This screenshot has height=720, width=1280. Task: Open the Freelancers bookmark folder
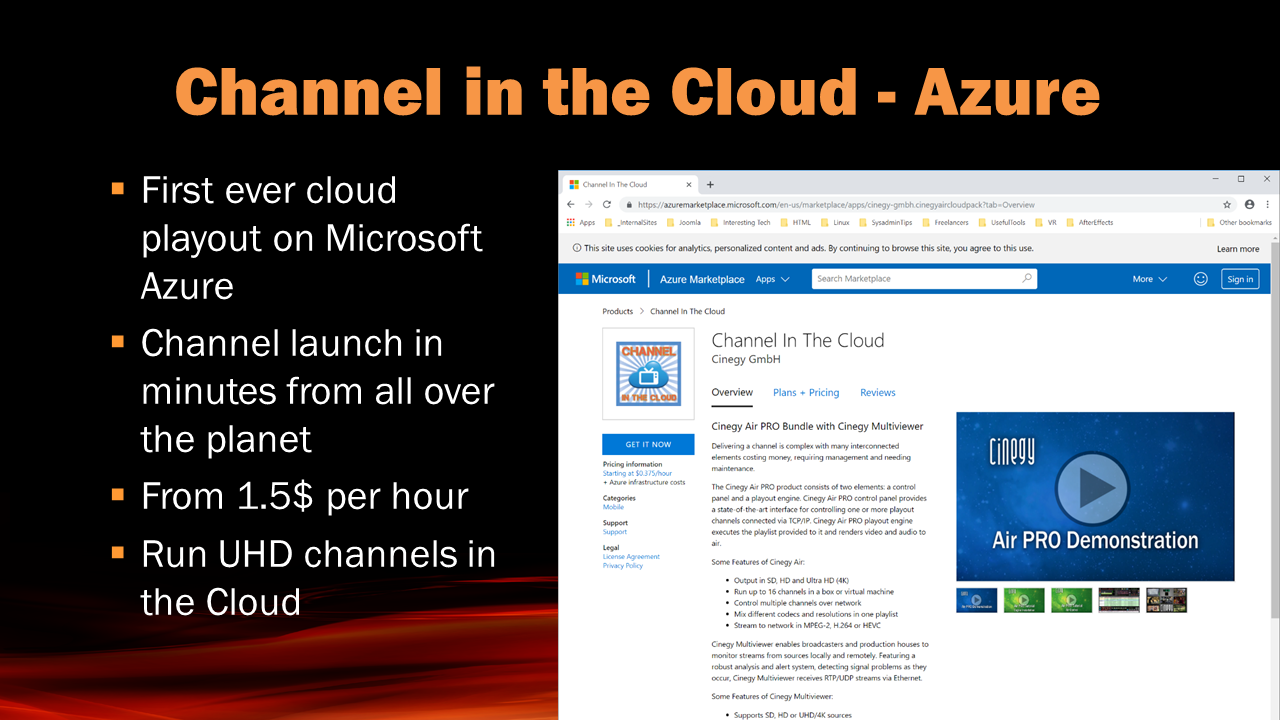(x=946, y=223)
